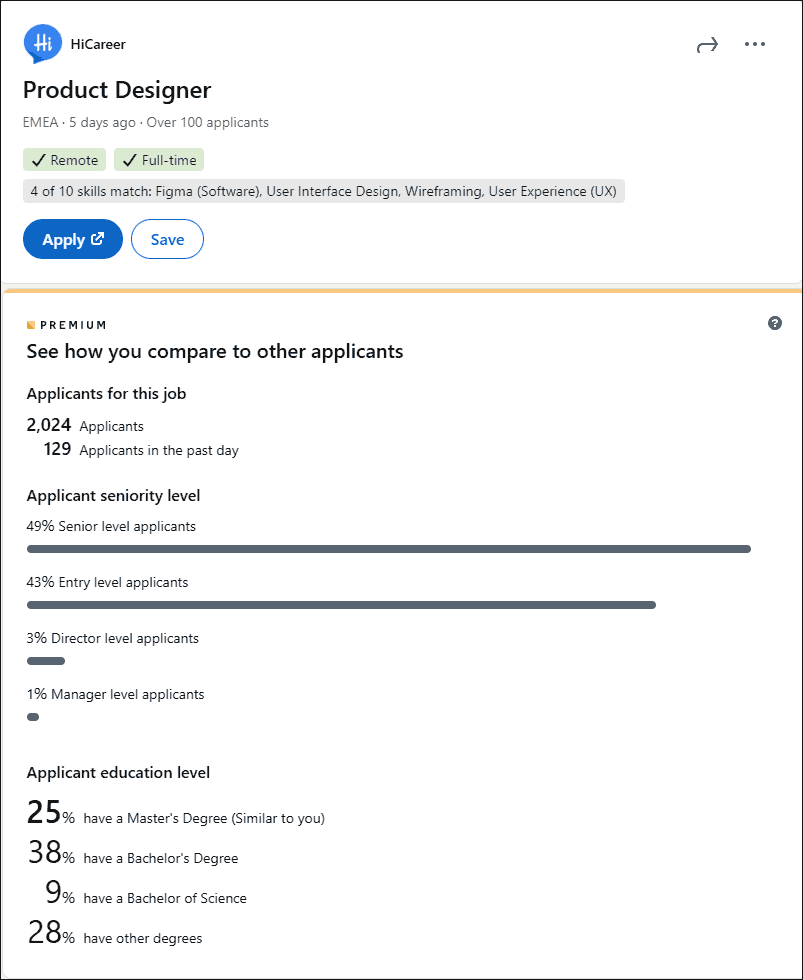803x980 pixels.
Task: Share this job with the arrow icon
Action: click(x=707, y=45)
